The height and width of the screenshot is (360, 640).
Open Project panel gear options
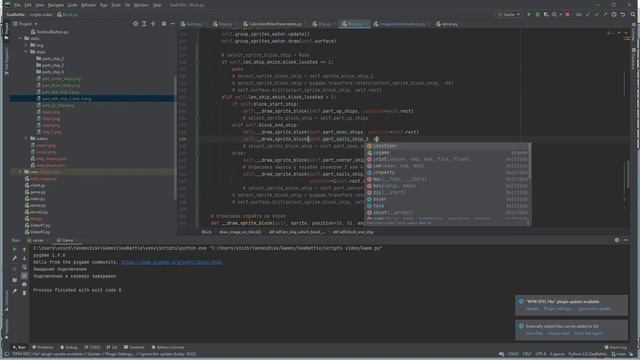[164, 24]
